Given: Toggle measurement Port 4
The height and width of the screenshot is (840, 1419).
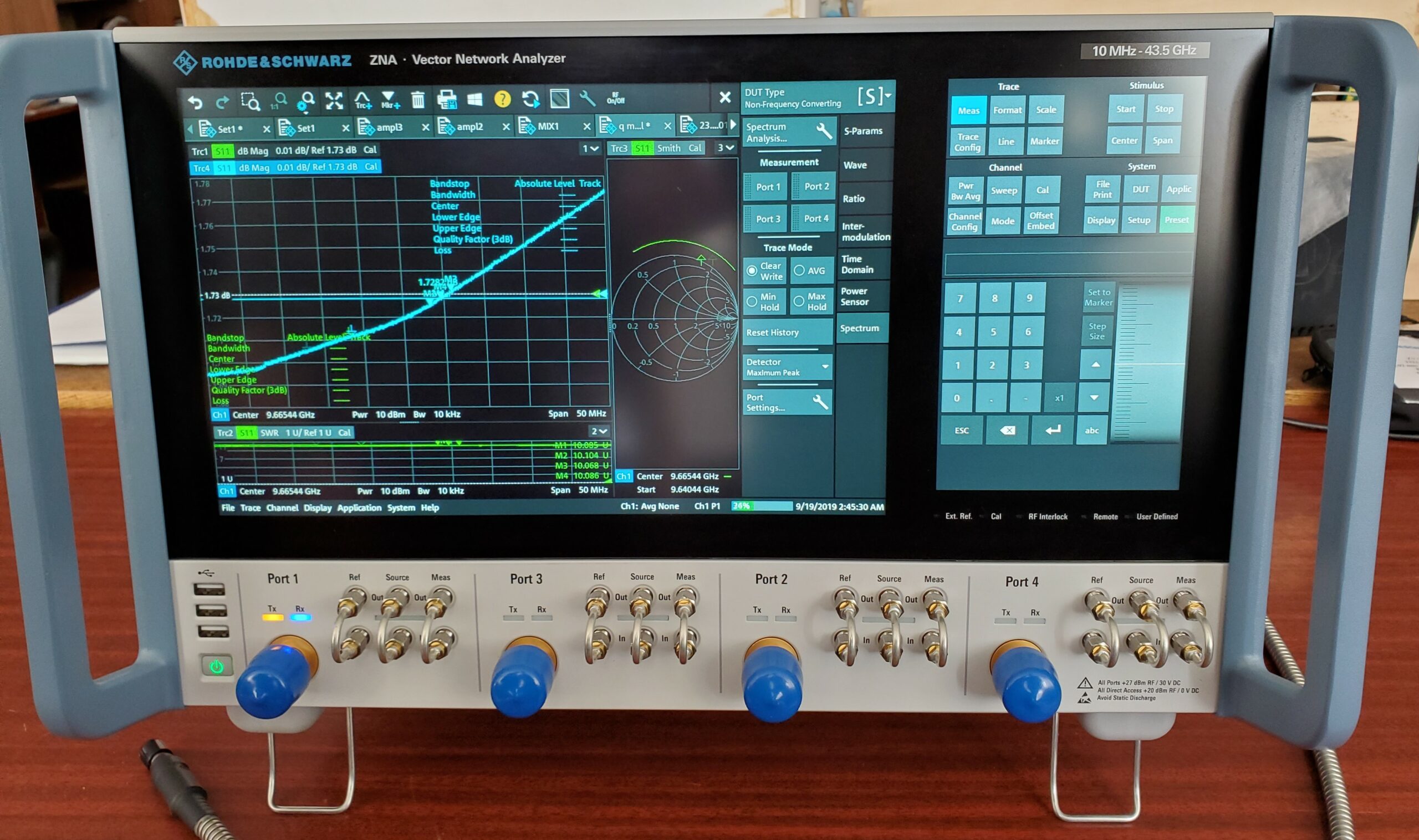Looking at the screenshot, I should tap(813, 218).
